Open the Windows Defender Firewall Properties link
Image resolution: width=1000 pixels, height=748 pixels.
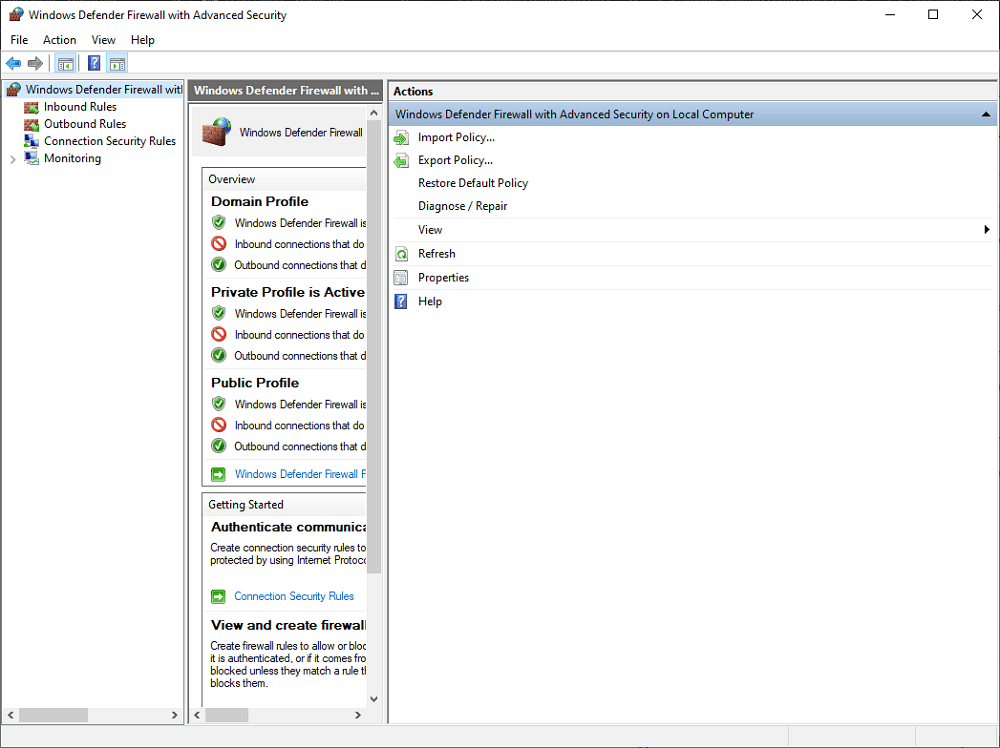coord(300,474)
